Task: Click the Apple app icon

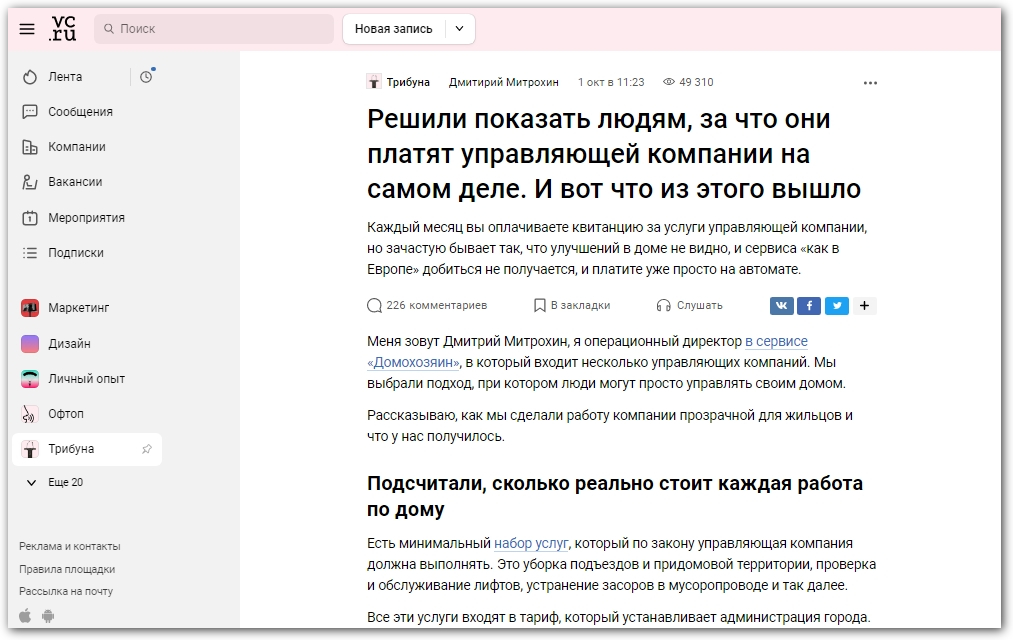Action: click(x=25, y=615)
